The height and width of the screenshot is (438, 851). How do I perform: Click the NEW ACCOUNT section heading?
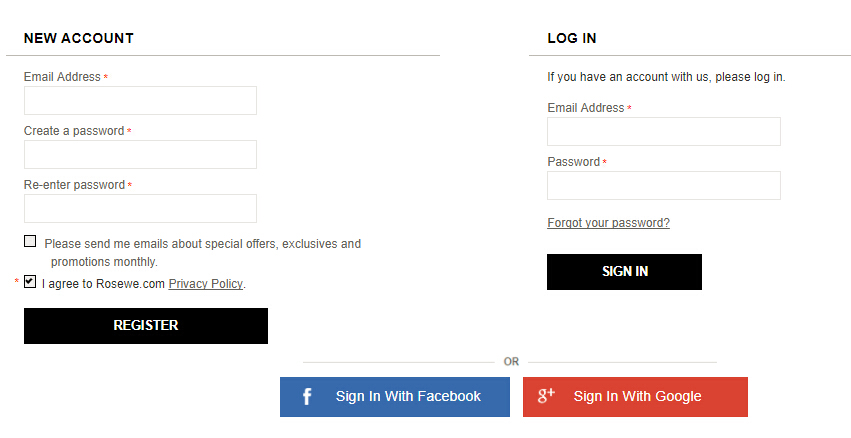[79, 38]
